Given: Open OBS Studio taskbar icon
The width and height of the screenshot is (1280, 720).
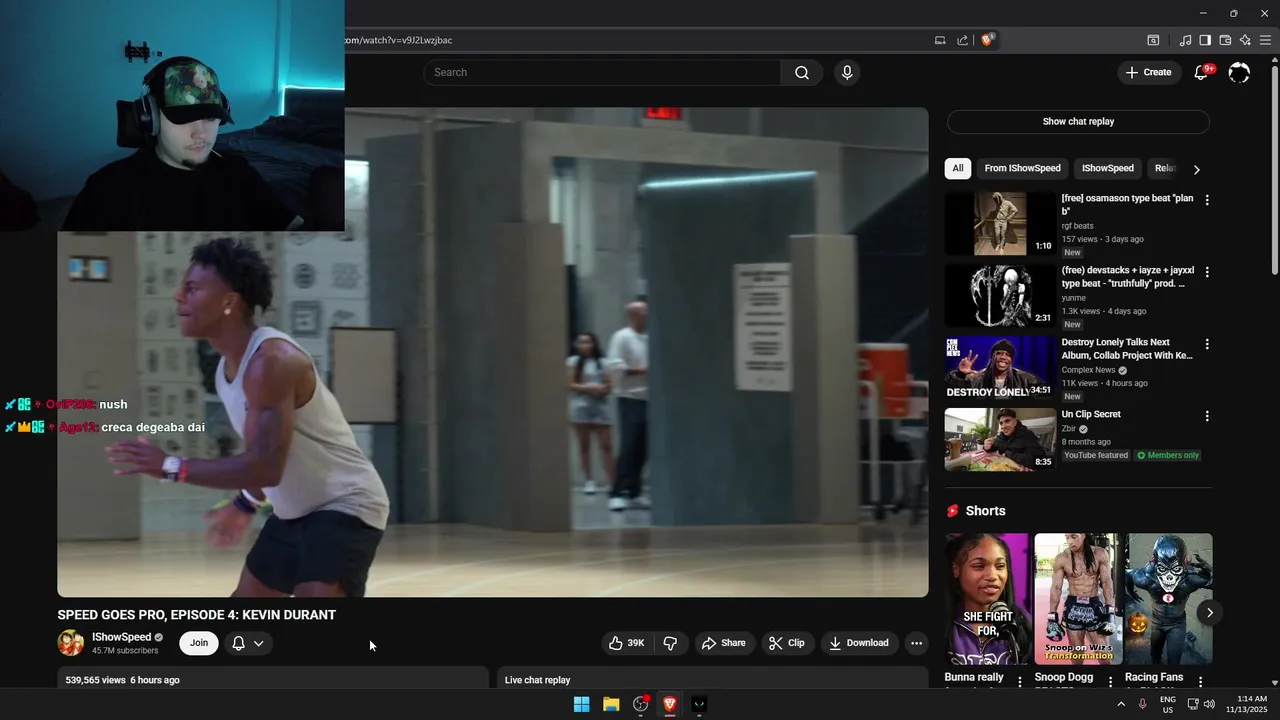Looking at the screenshot, I should pos(641,704).
